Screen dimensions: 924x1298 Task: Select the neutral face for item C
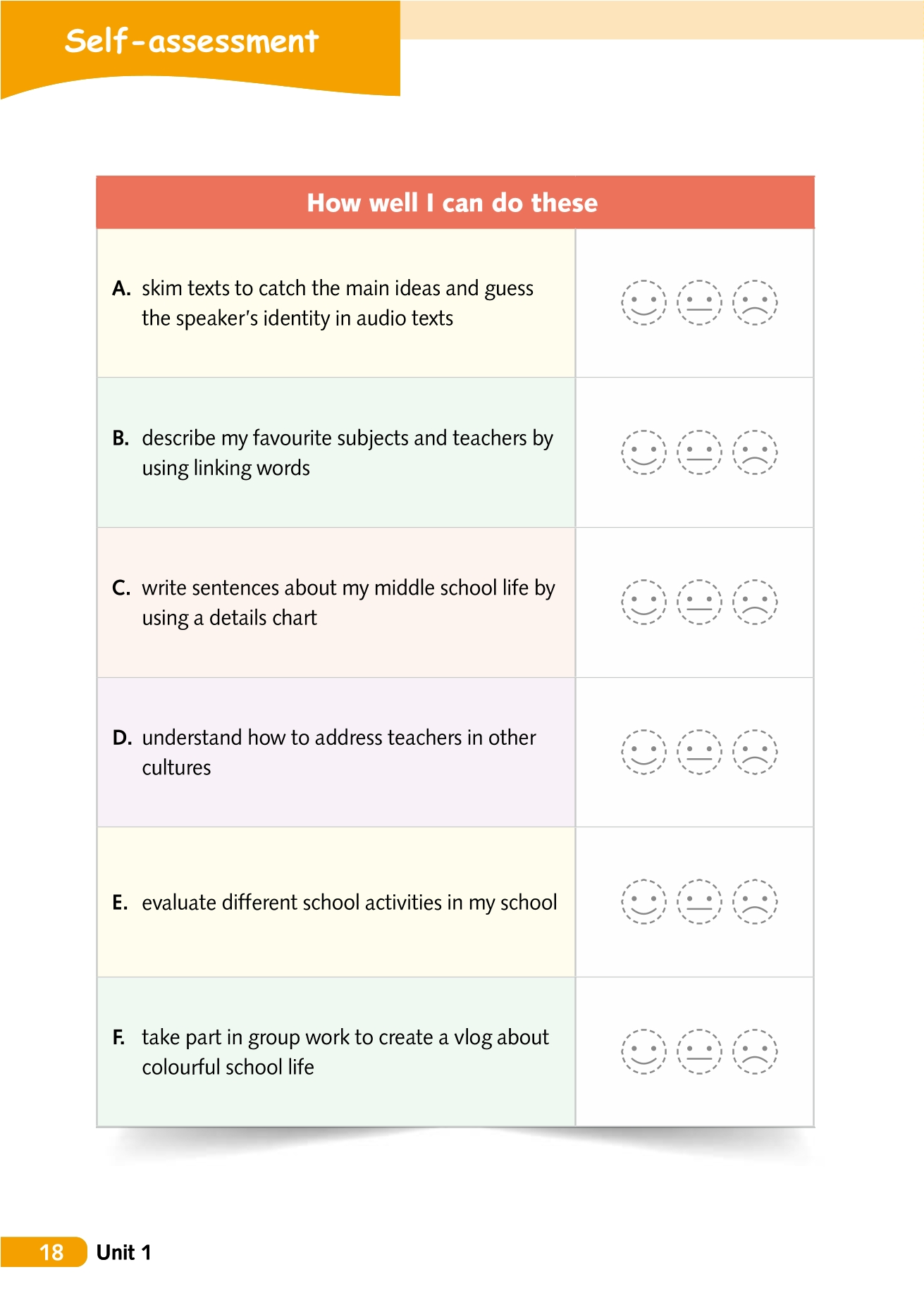pos(698,602)
